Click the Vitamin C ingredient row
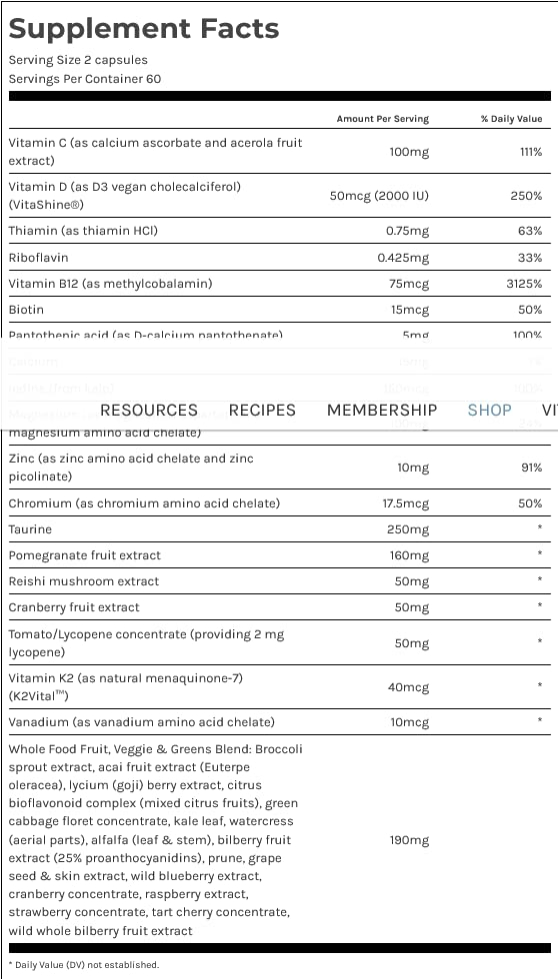This screenshot has width=558, height=979. [279, 152]
